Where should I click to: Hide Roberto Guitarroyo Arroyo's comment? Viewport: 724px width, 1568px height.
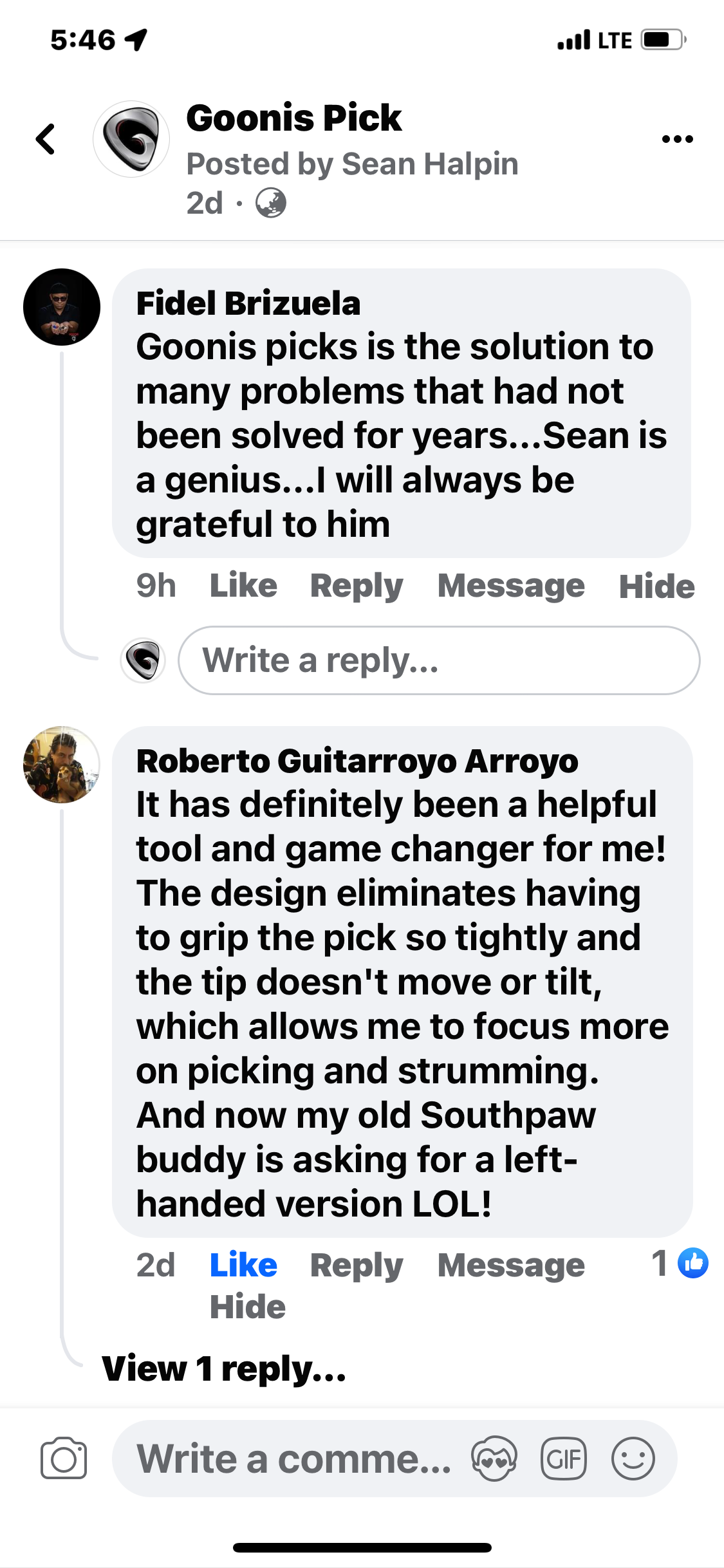[248, 1307]
